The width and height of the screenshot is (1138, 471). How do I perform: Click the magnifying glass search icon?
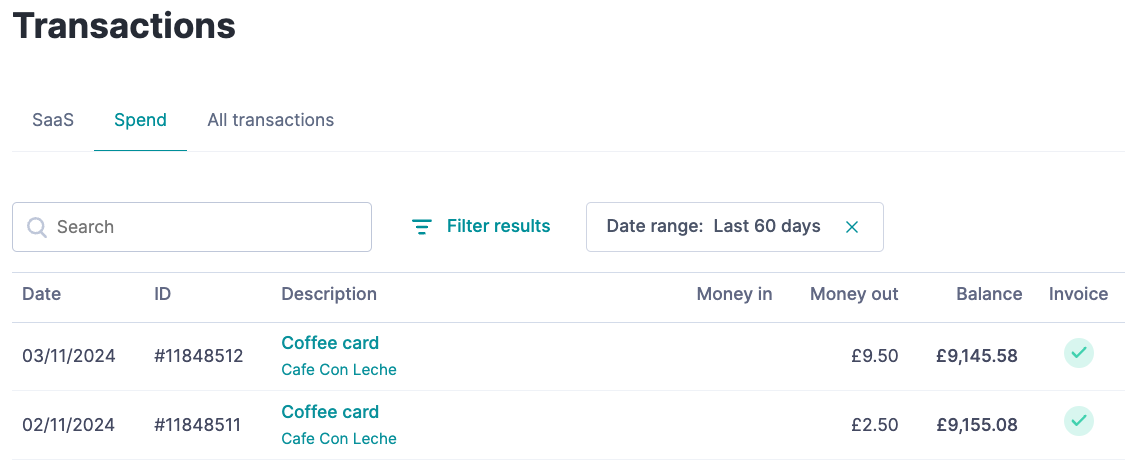tap(37, 227)
